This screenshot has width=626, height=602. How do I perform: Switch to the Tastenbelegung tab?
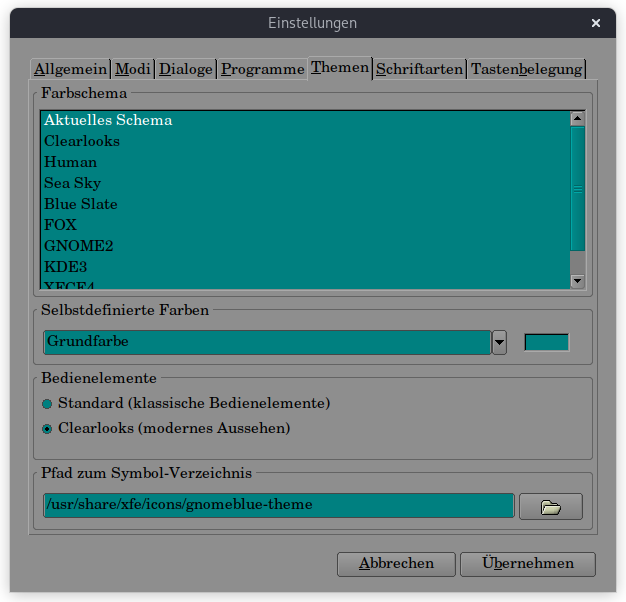click(526, 69)
